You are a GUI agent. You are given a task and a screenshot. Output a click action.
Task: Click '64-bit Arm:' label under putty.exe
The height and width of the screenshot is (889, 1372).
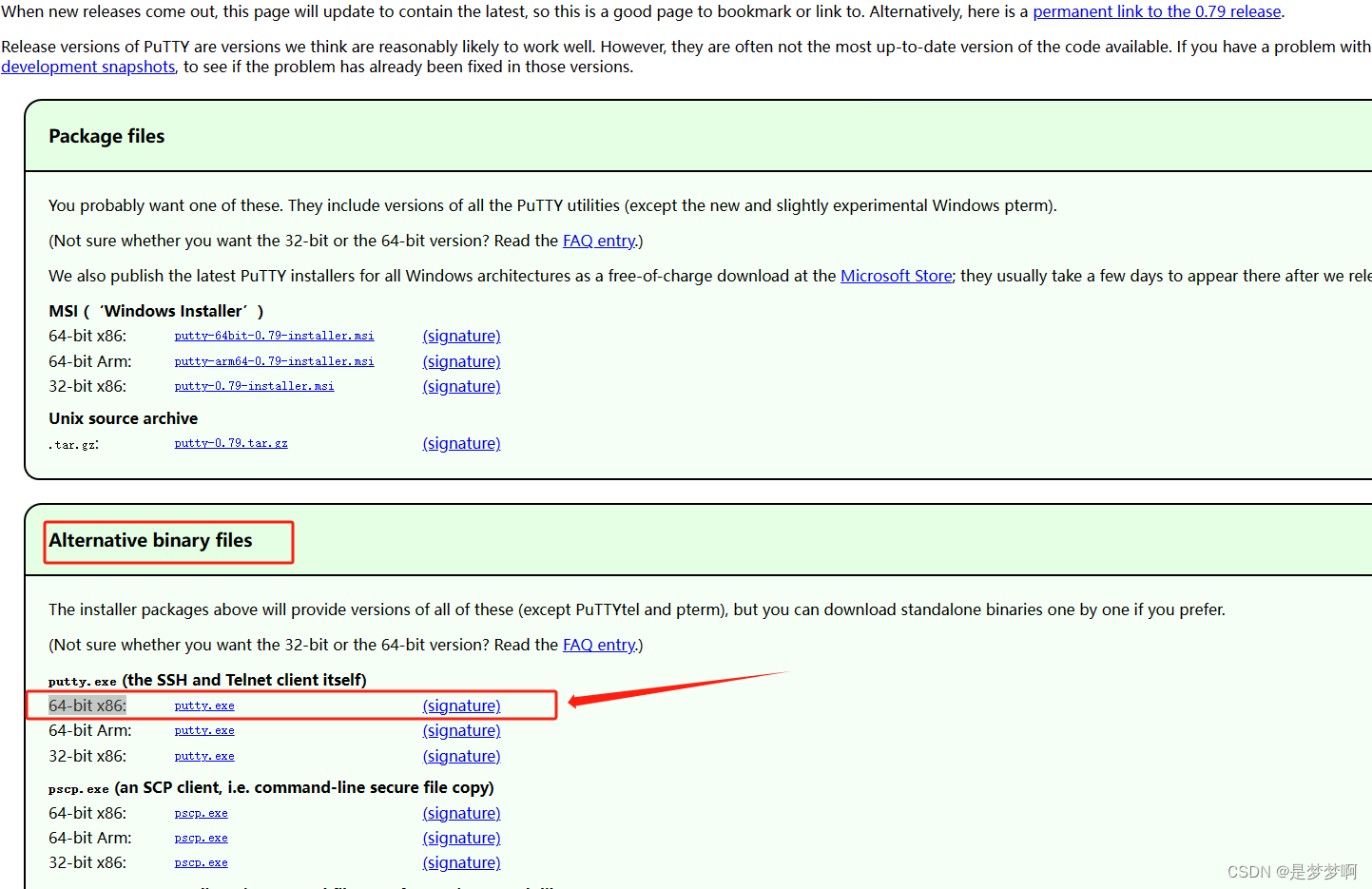(x=90, y=730)
